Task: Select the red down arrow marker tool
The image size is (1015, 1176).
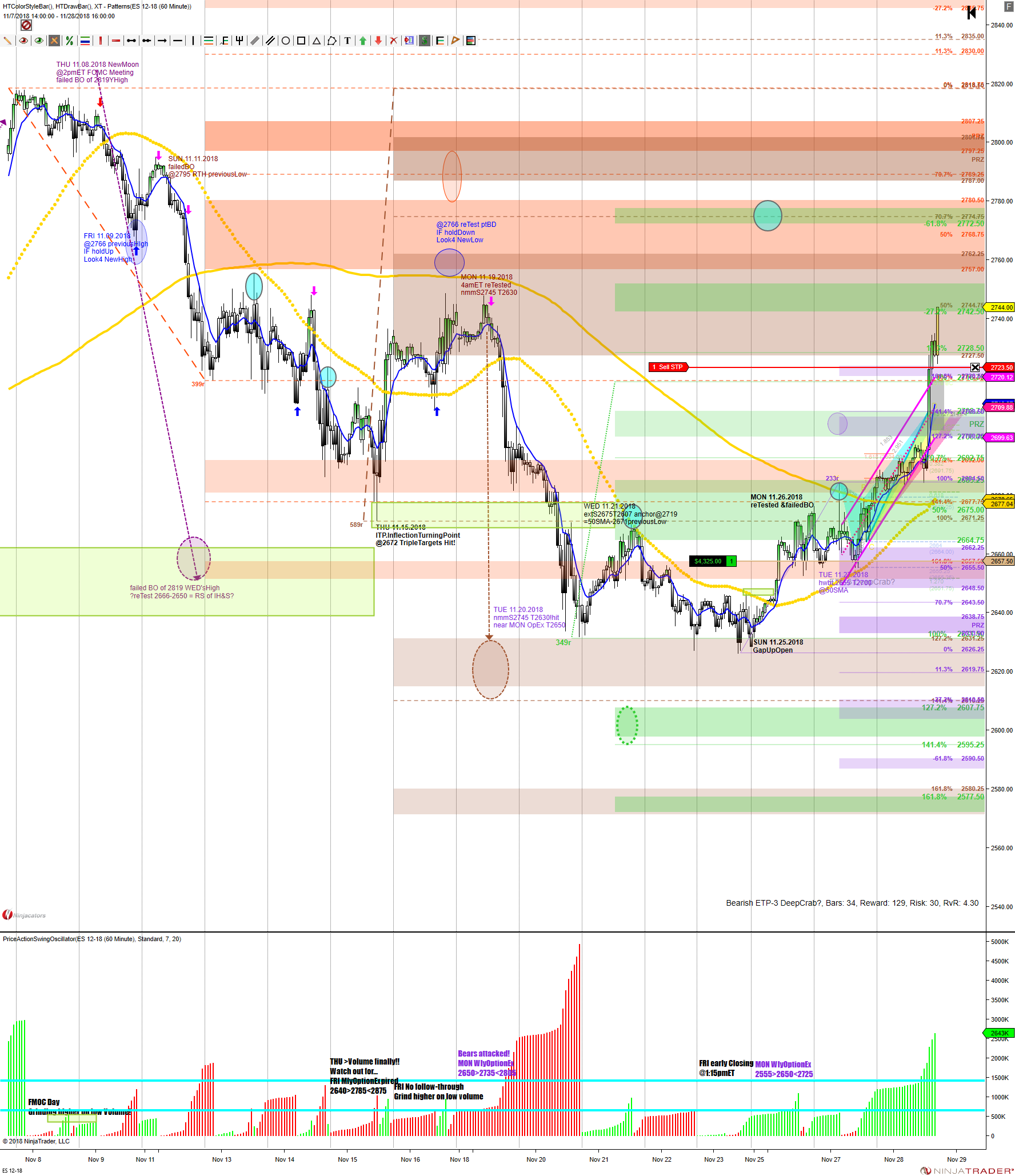Action: (378, 41)
